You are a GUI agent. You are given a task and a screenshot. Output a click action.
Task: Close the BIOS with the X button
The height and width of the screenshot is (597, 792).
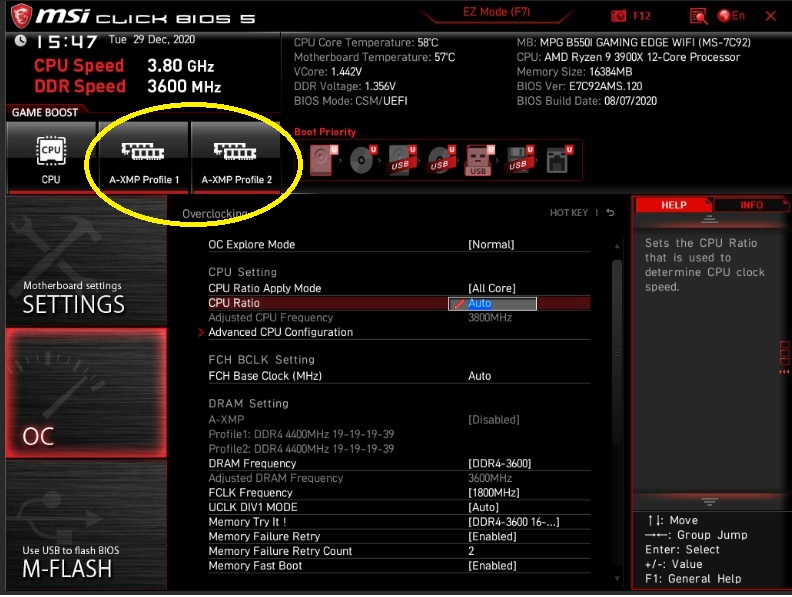(770, 16)
